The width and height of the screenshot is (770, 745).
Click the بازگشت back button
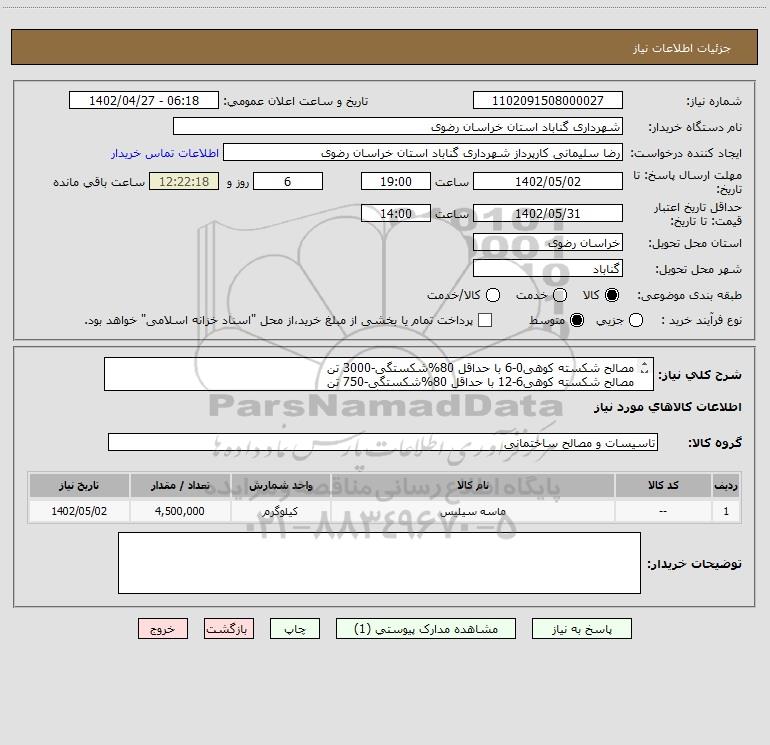(x=229, y=629)
